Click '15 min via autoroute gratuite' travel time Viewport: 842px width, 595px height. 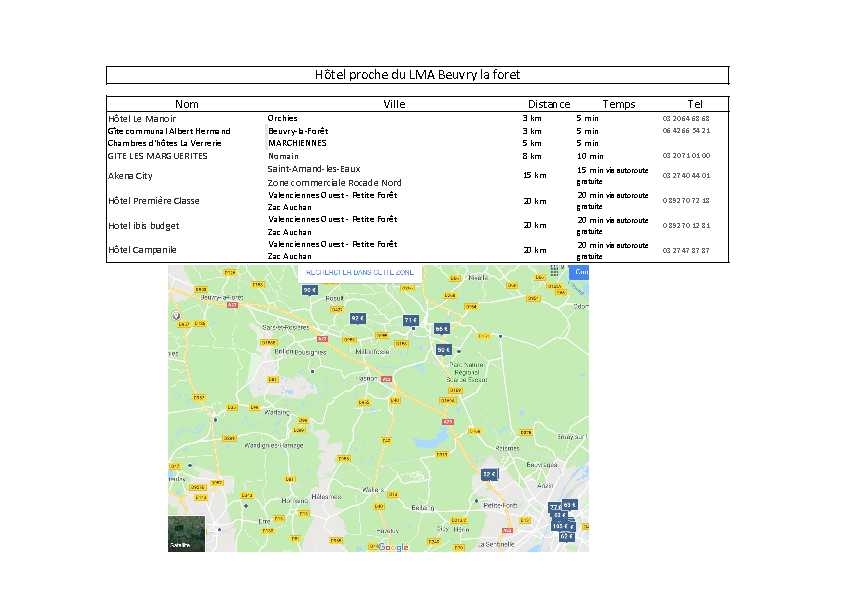point(613,176)
